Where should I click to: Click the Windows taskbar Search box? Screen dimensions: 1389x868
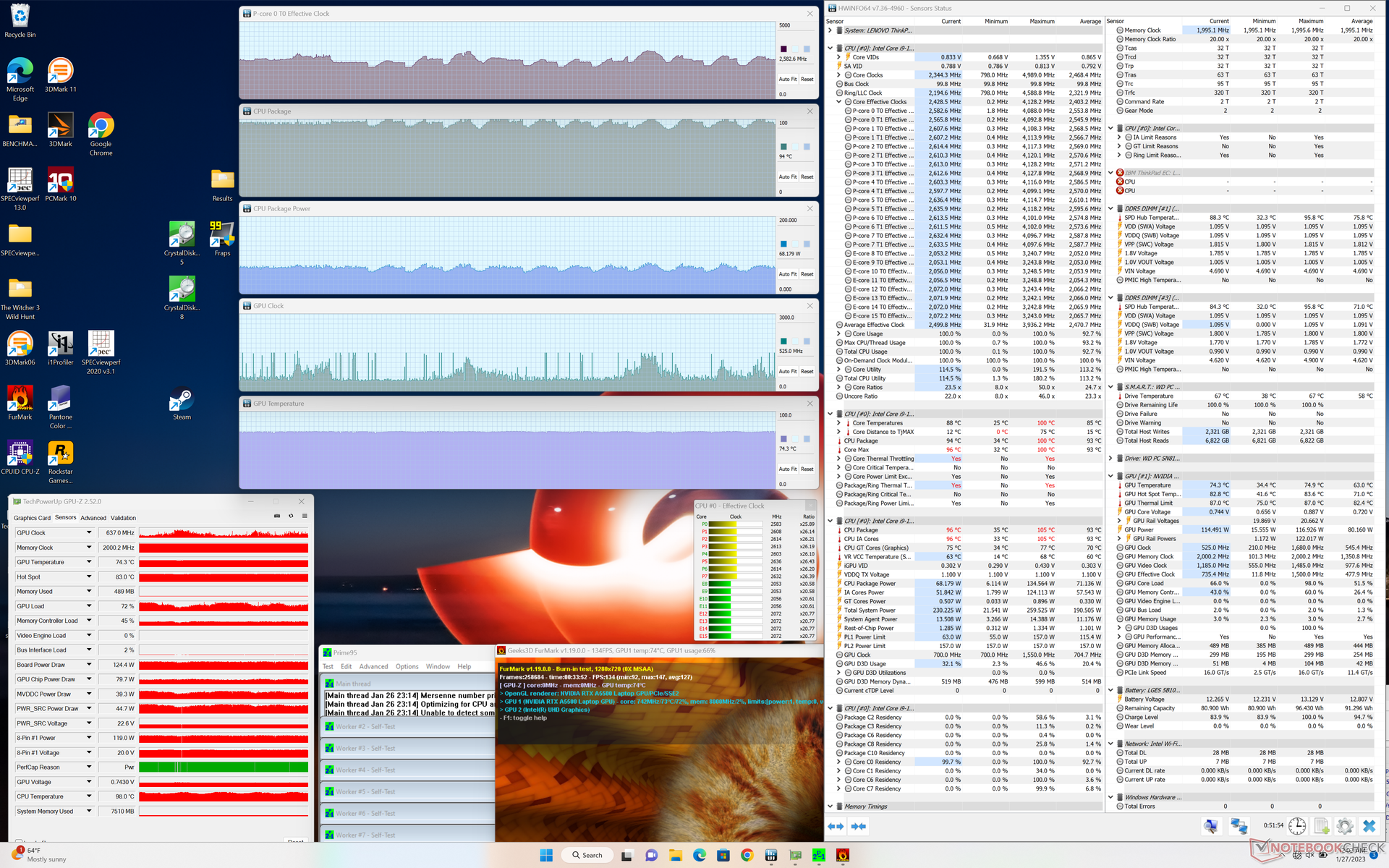[x=587, y=855]
